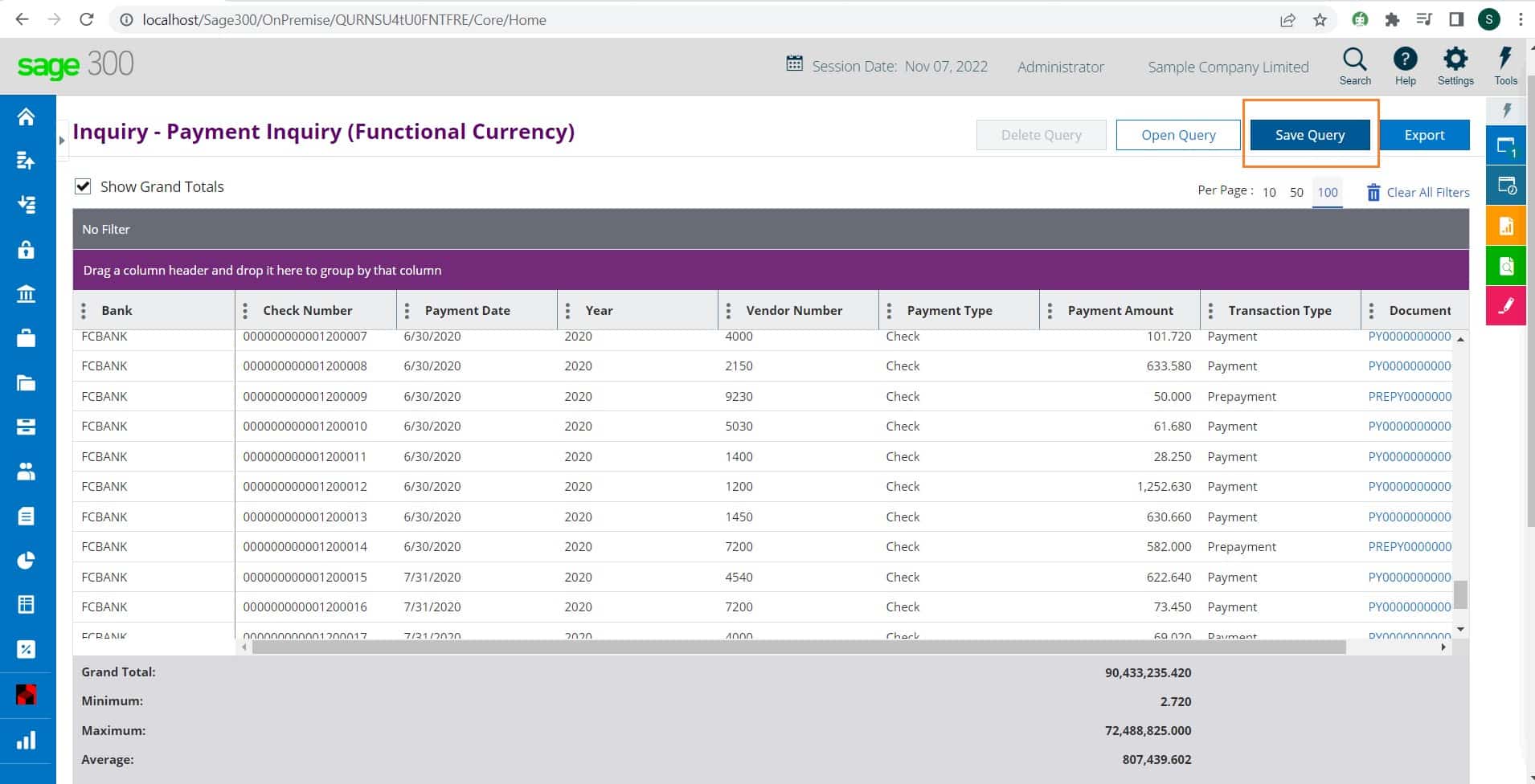Viewport: 1535px width, 784px height.
Task: Click the session date calendar icon
Action: 794,64
